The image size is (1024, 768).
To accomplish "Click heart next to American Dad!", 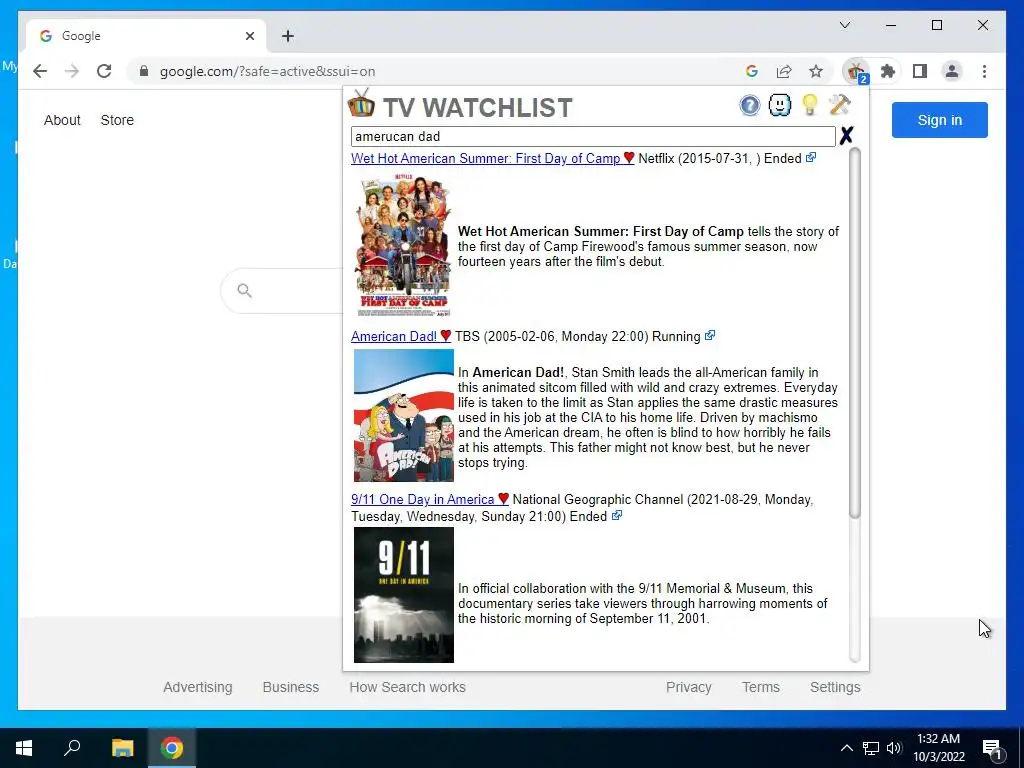I will [445, 336].
